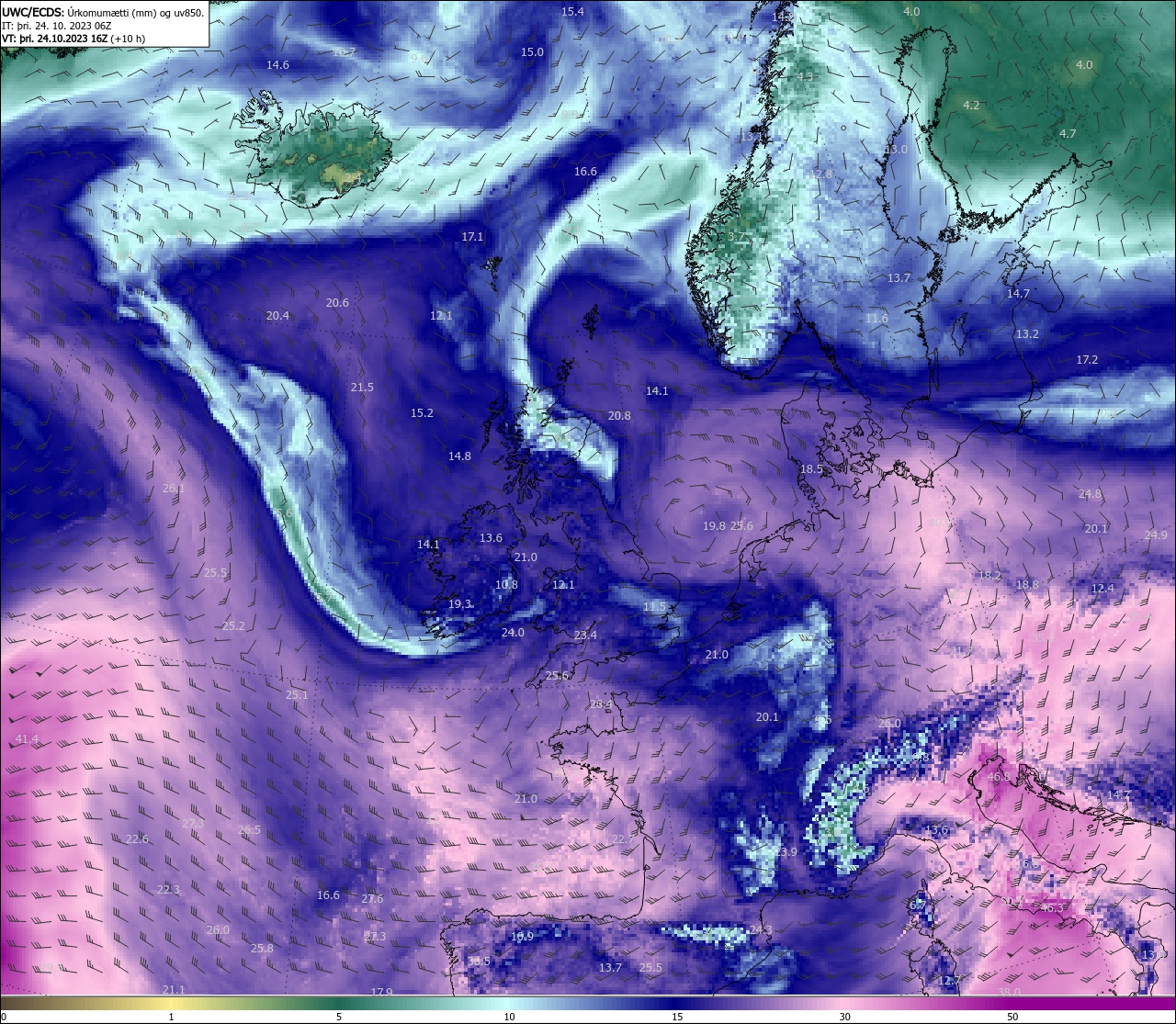
Task: Click legend tick label 50
Action: point(1012,1017)
